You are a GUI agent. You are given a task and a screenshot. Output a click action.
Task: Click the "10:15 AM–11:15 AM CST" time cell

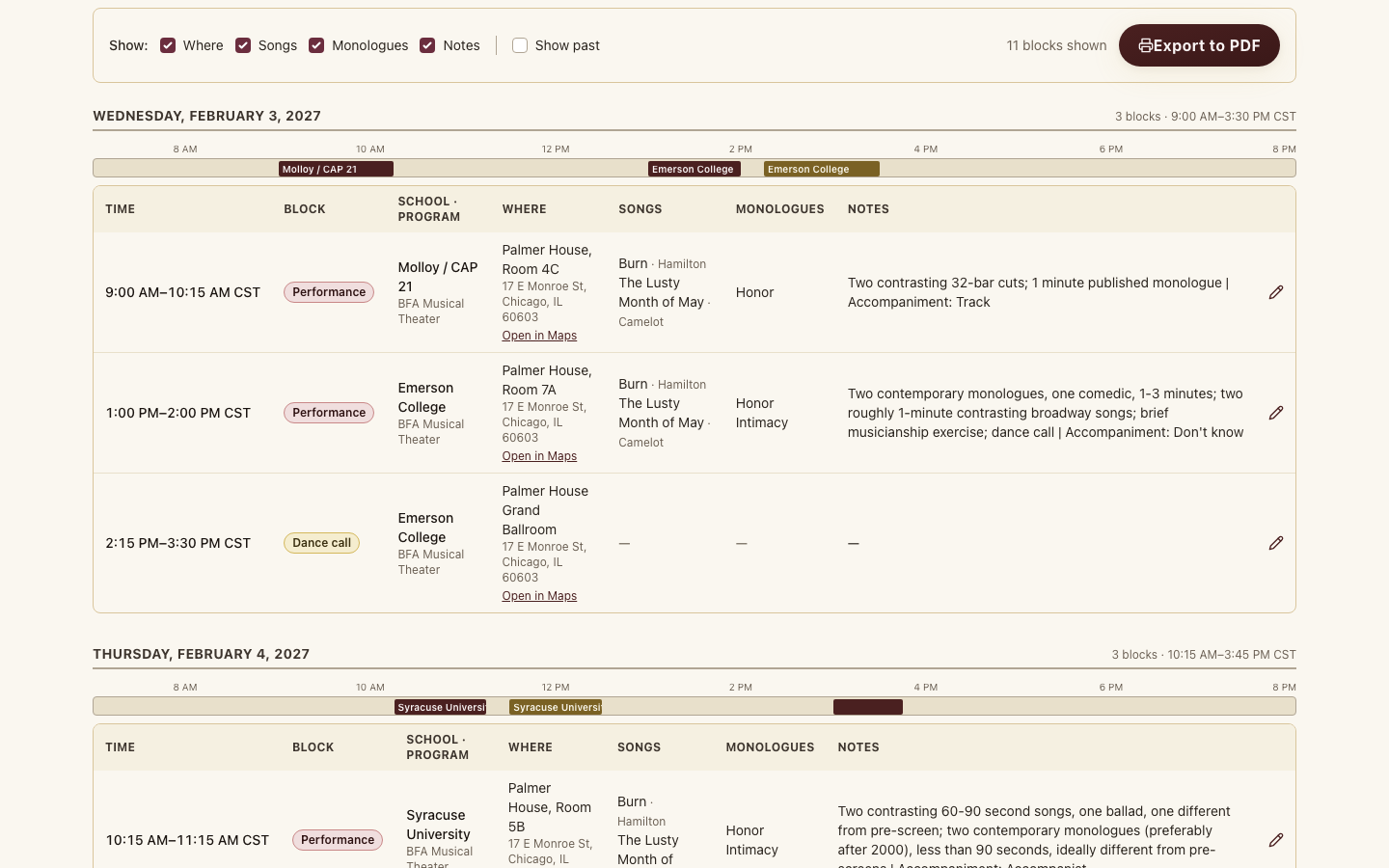[x=187, y=840]
